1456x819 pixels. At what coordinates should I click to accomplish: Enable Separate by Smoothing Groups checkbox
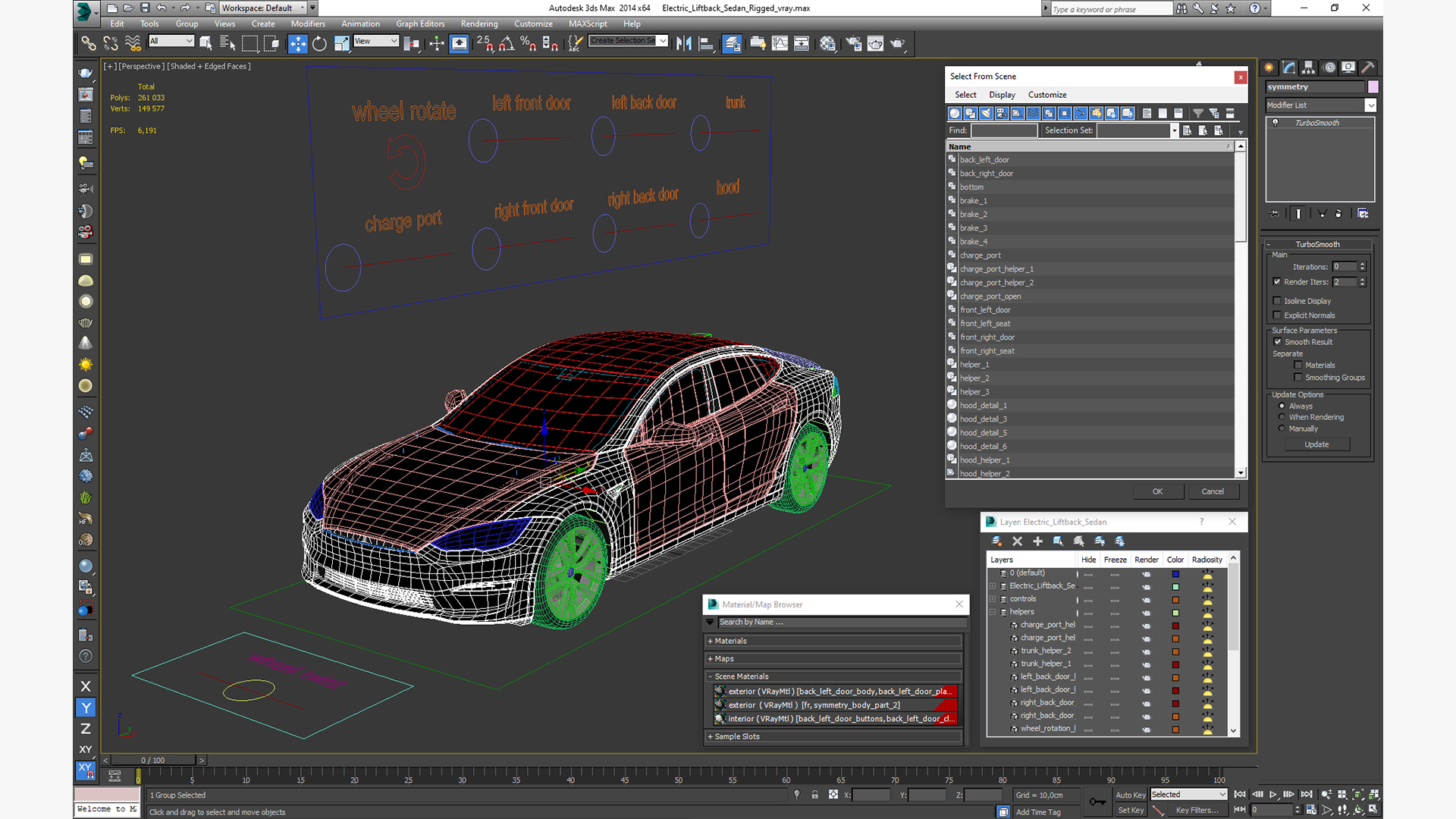[1298, 377]
